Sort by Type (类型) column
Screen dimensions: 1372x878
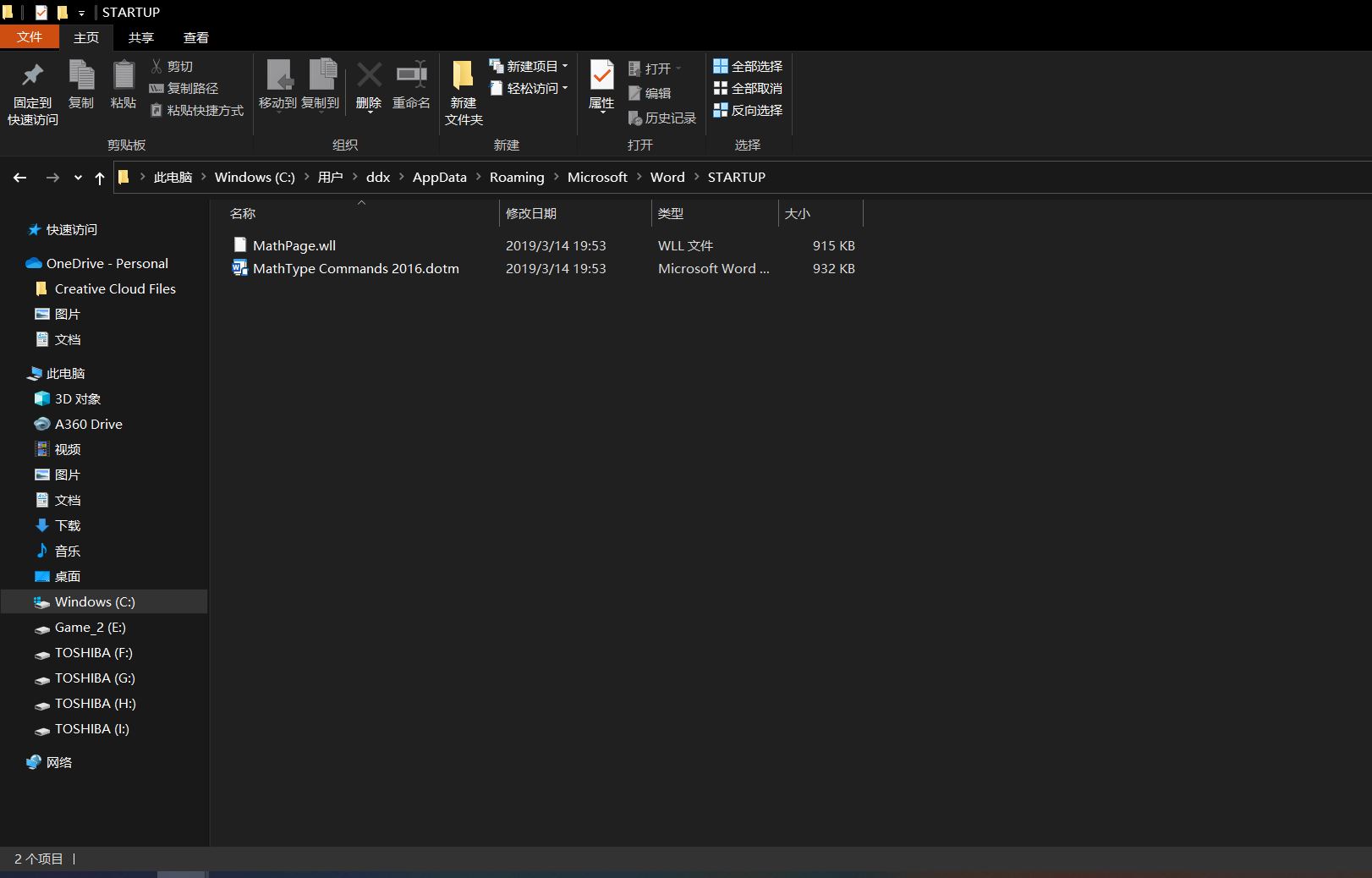tap(715, 213)
